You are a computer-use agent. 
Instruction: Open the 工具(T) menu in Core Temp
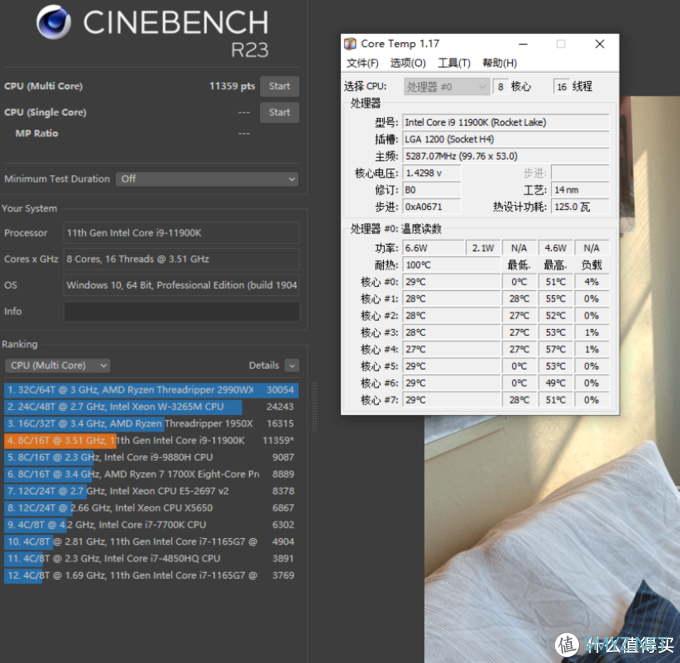pyautogui.click(x=454, y=63)
